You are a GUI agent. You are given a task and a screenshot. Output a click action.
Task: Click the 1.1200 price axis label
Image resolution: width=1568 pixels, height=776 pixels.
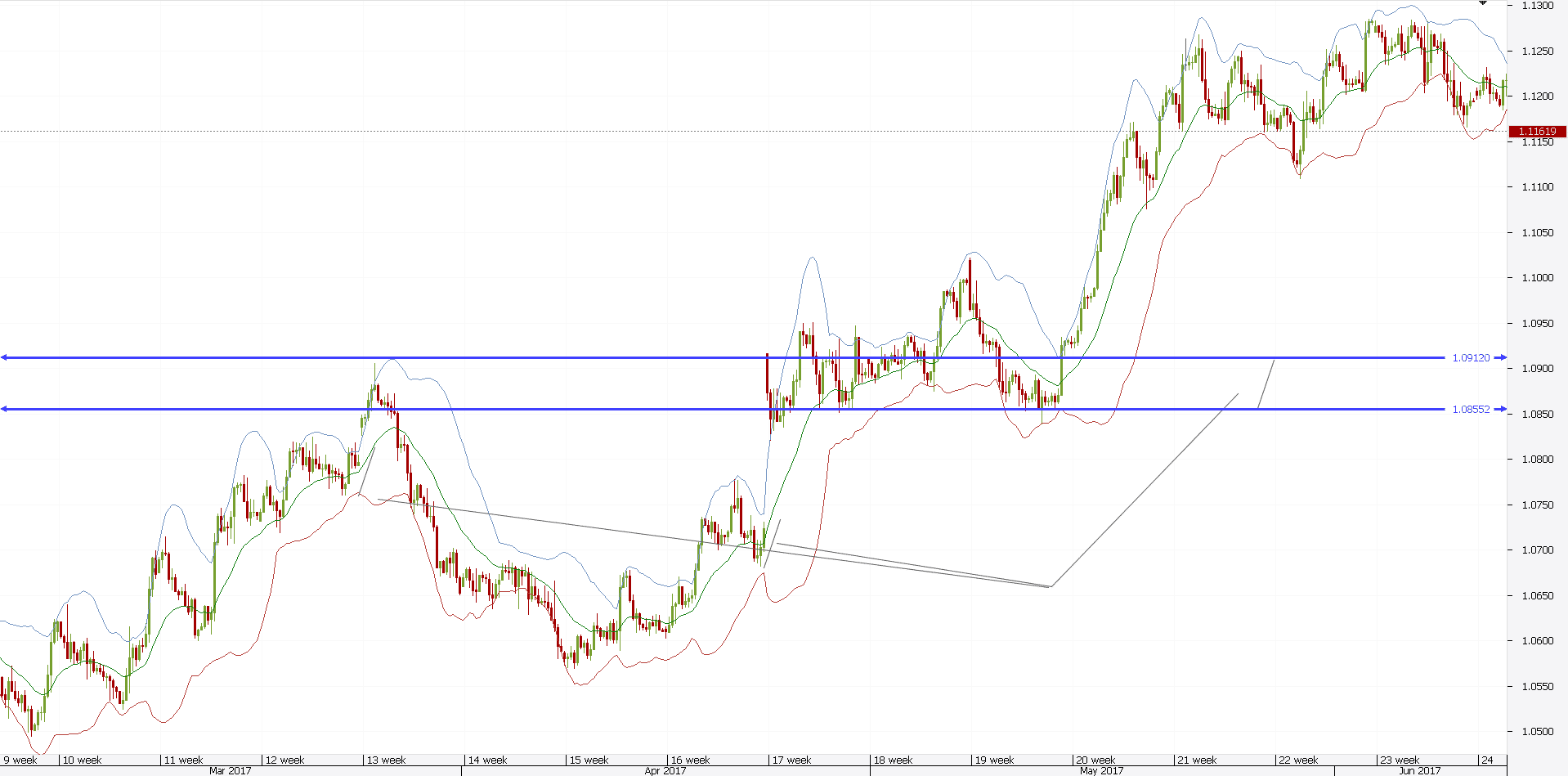click(1537, 96)
